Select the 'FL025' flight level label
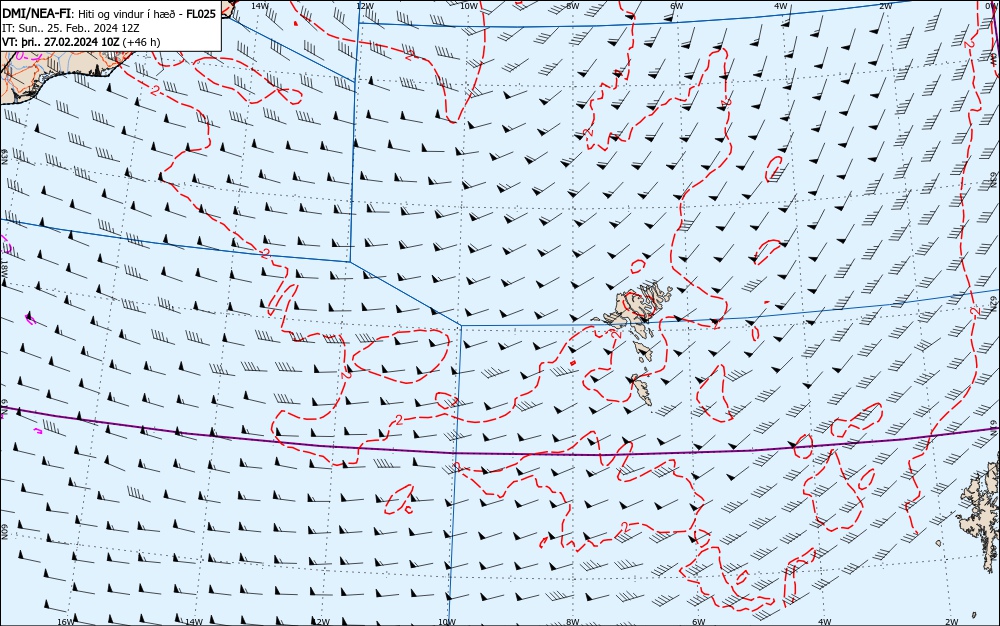 pos(201,13)
